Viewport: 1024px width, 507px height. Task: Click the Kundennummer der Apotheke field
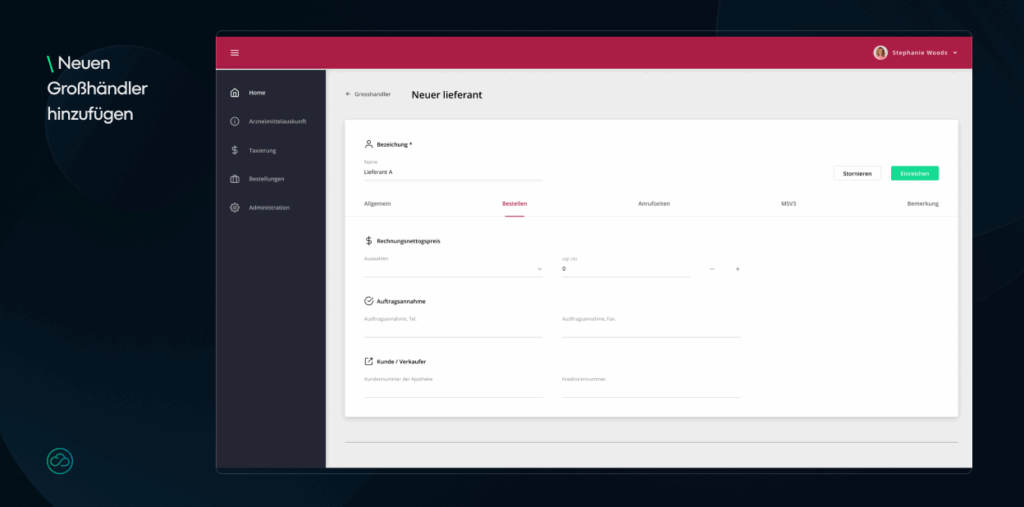tap(453, 389)
